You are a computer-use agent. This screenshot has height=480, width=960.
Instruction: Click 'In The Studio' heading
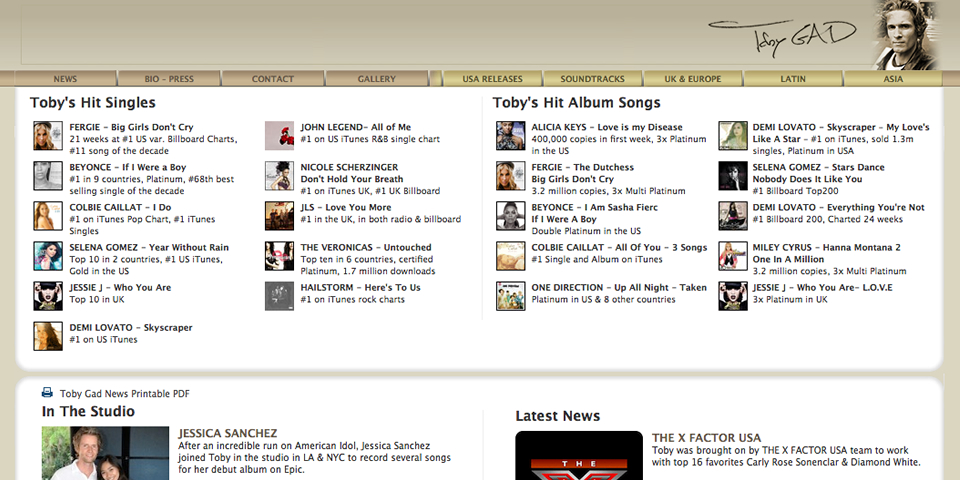[88, 411]
